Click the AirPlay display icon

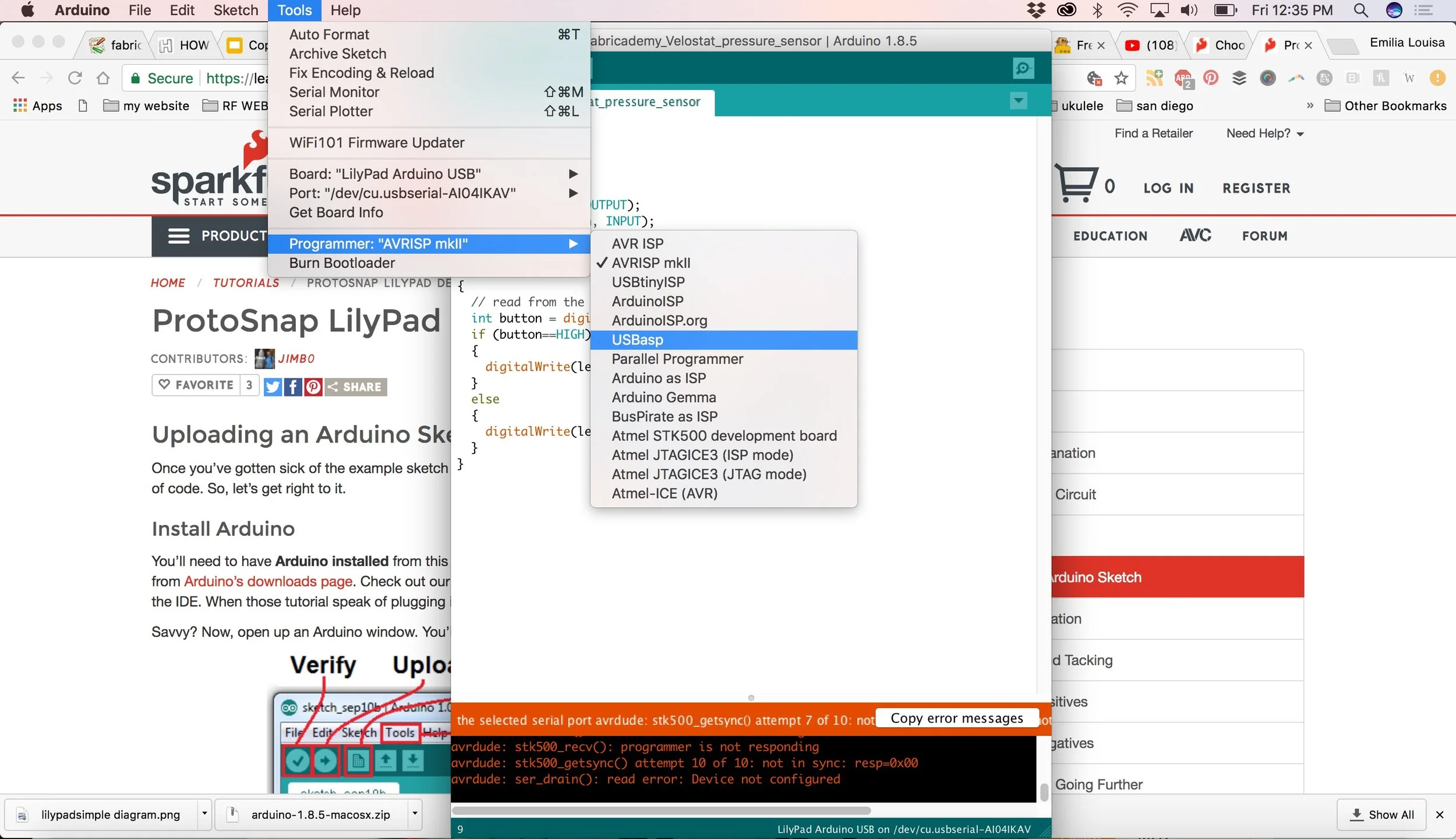[1159, 10]
